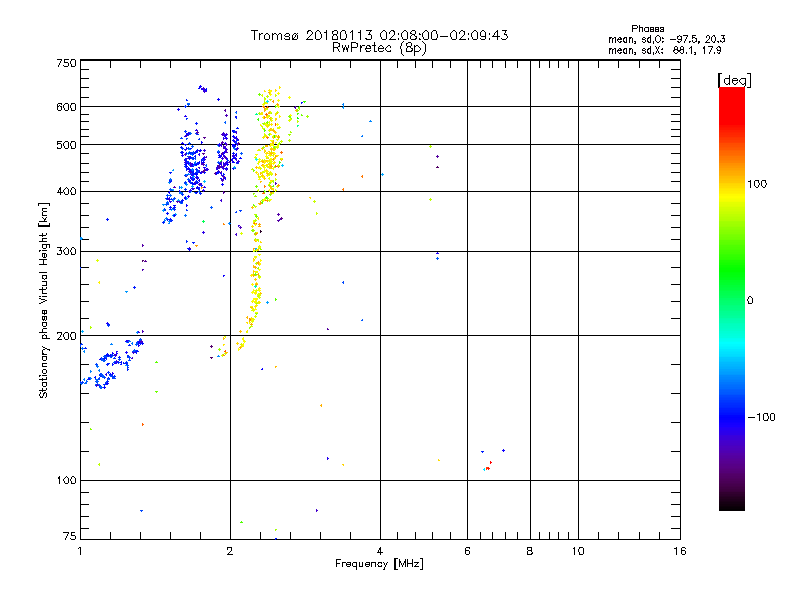Click the phase colorbar gradient
This screenshot has height=600, width=800.
732,299
